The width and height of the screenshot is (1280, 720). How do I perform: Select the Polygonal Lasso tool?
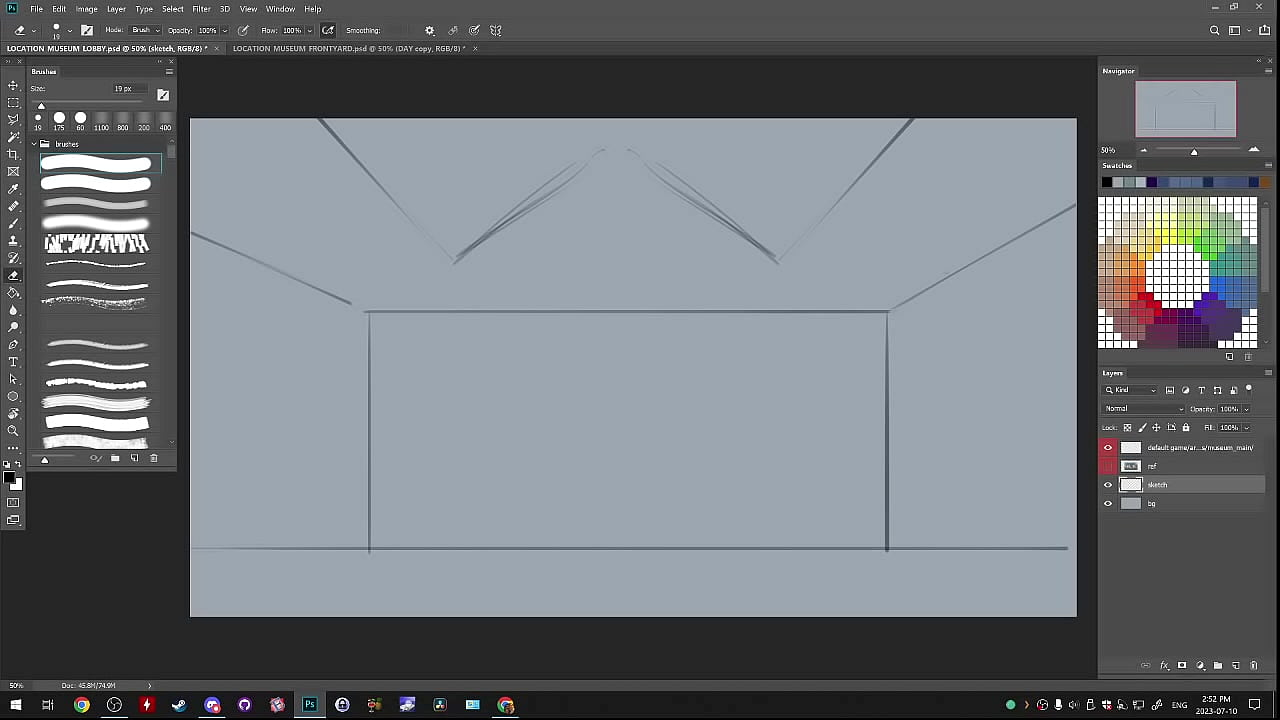pyautogui.click(x=13, y=120)
